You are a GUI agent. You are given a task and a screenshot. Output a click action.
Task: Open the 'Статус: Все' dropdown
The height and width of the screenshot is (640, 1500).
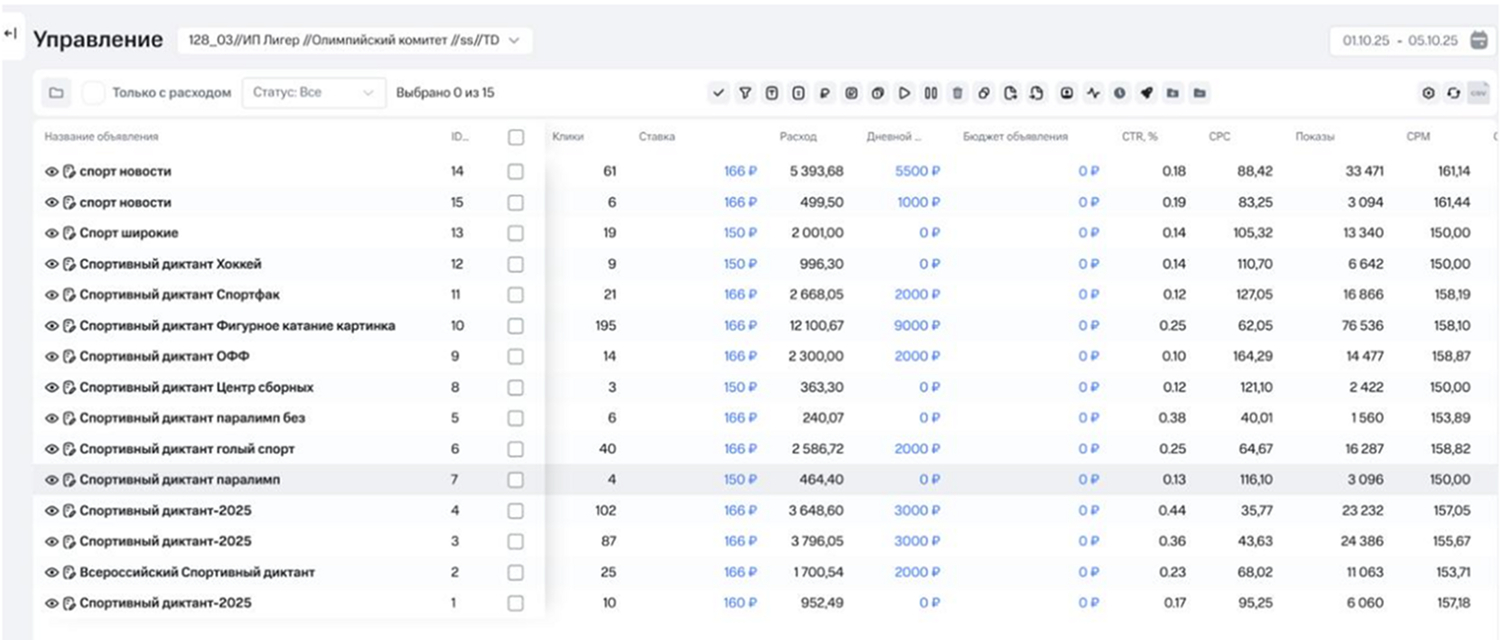click(313, 93)
